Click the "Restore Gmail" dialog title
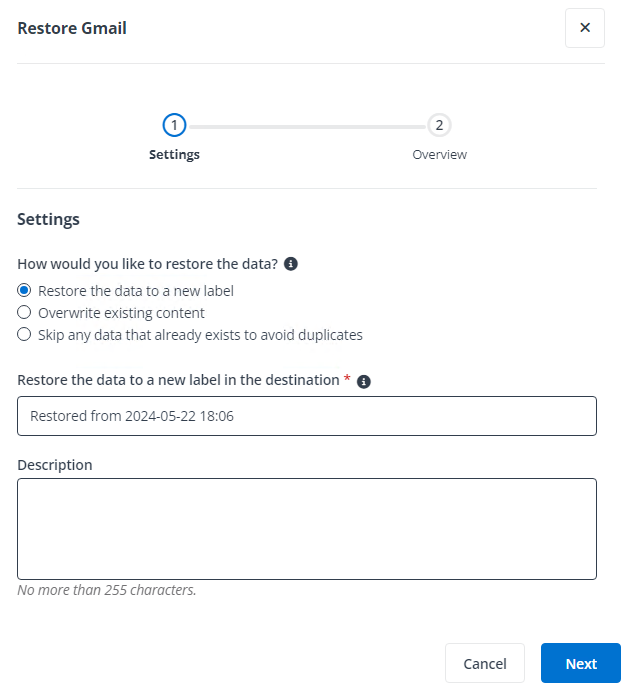The height and width of the screenshot is (692, 628). point(72,28)
